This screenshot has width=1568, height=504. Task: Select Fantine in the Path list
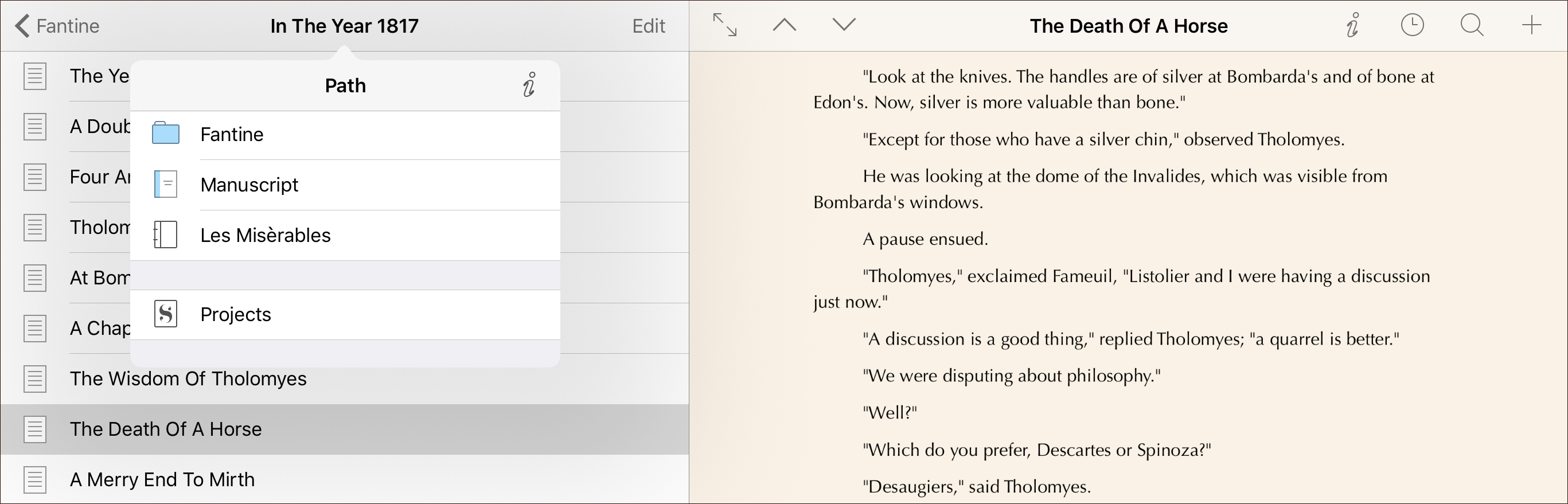click(345, 135)
